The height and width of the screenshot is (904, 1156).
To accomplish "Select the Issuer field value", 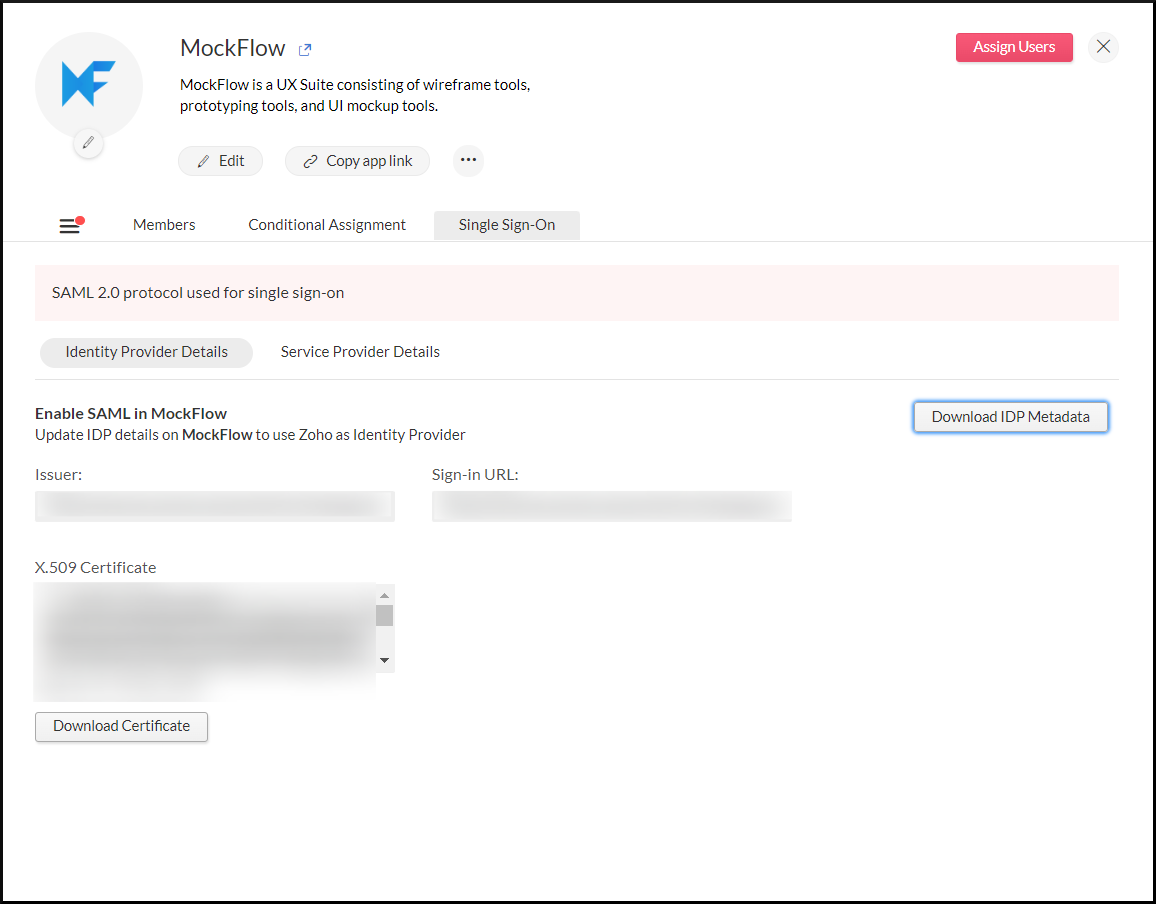I will pos(215,506).
